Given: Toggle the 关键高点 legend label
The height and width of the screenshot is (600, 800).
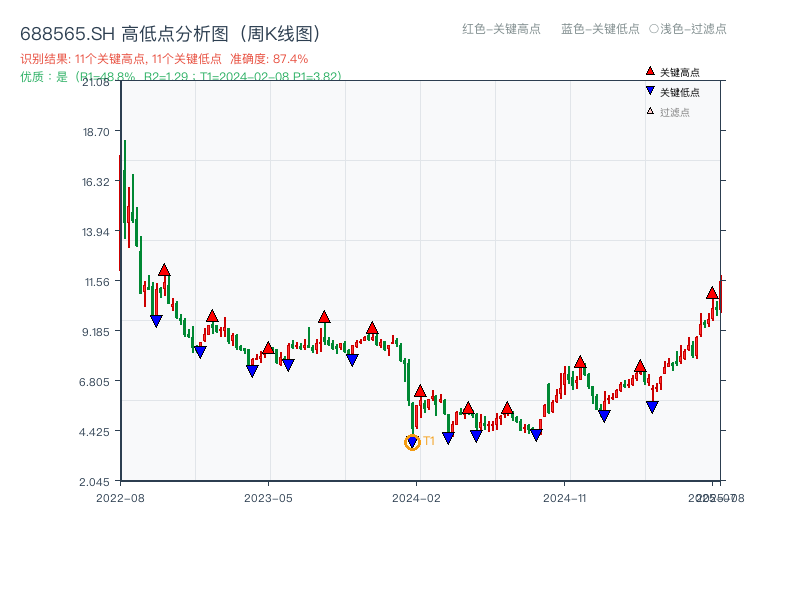Looking at the screenshot, I should 680,72.
